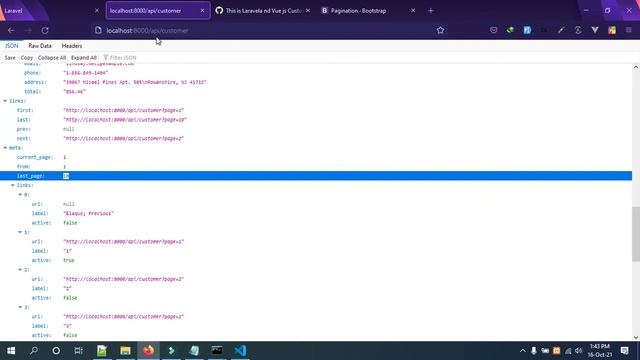Click the microphone tray icon
This screenshot has width=640, height=360.
(x=533, y=351)
